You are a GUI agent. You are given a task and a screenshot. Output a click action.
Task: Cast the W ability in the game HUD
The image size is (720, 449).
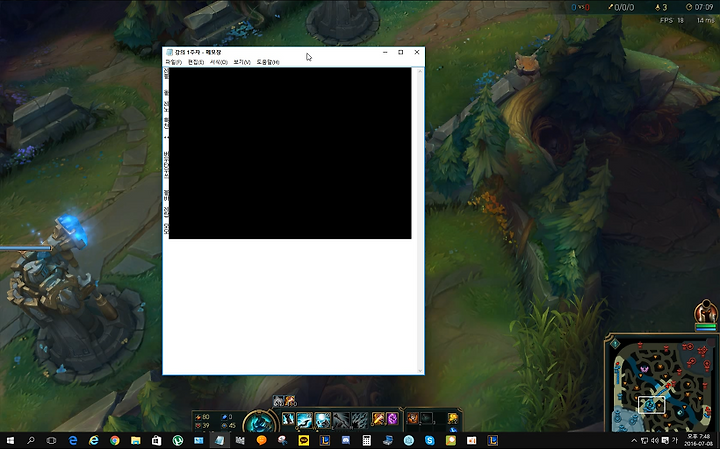[323, 419]
